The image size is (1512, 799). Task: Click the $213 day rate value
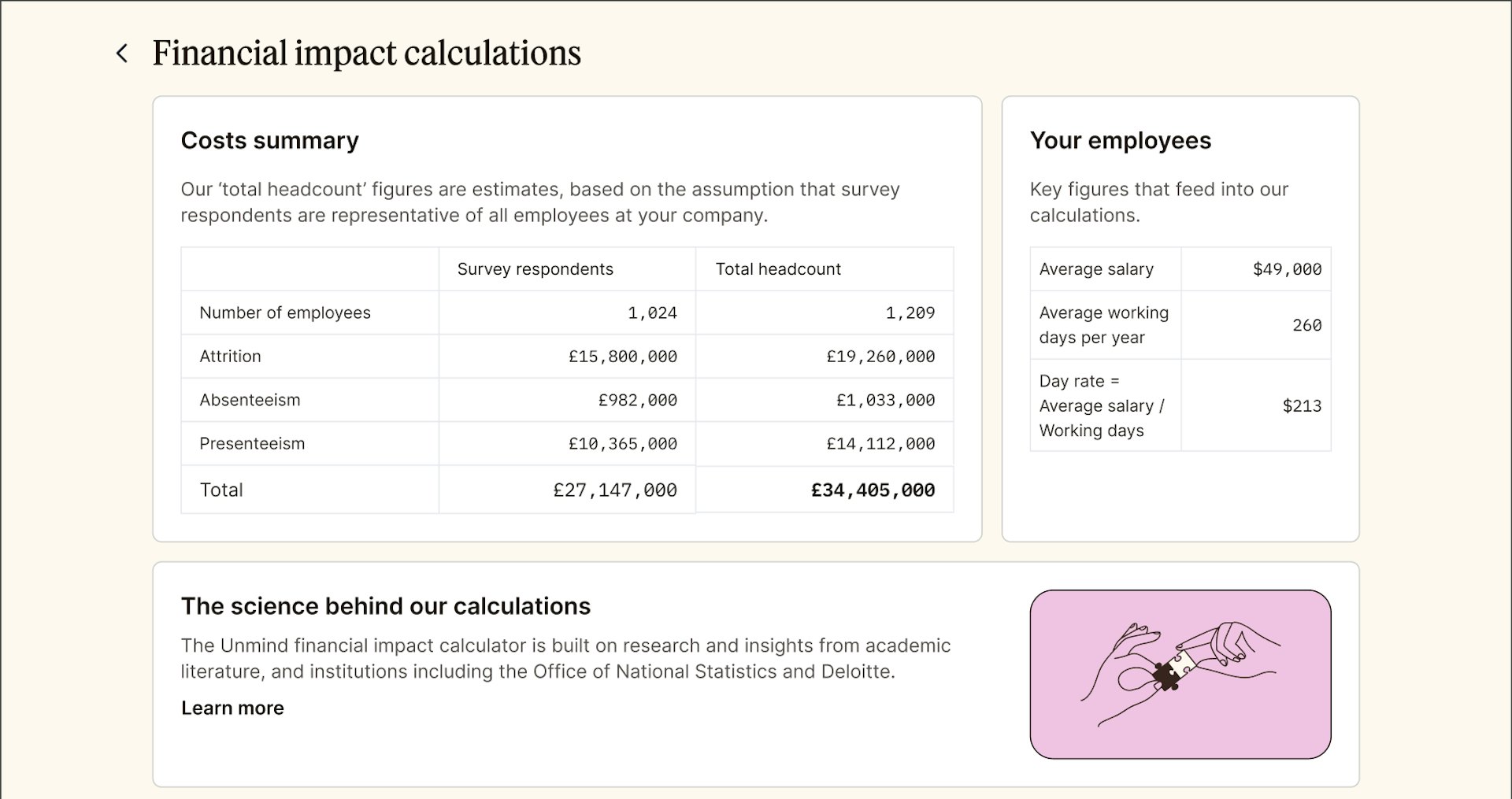(x=1302, y=406)
